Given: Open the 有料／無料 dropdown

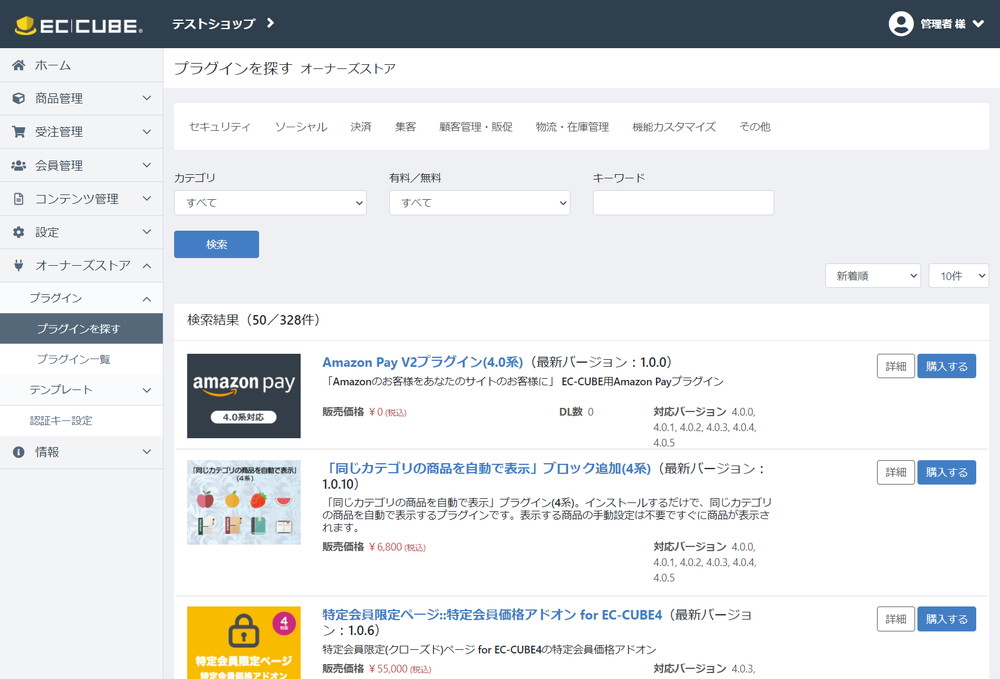Looking at the screenshot, I should 480,203.
